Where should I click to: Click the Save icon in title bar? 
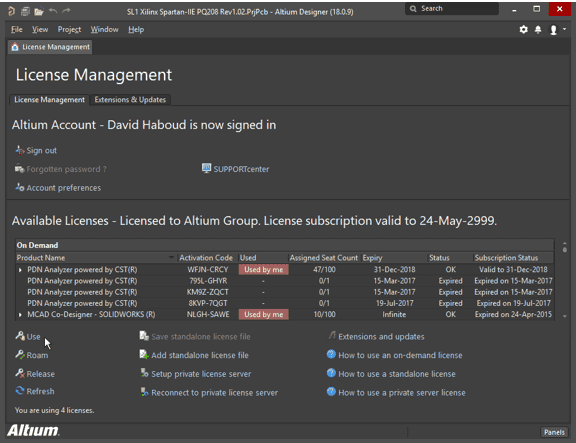(25, 11)
